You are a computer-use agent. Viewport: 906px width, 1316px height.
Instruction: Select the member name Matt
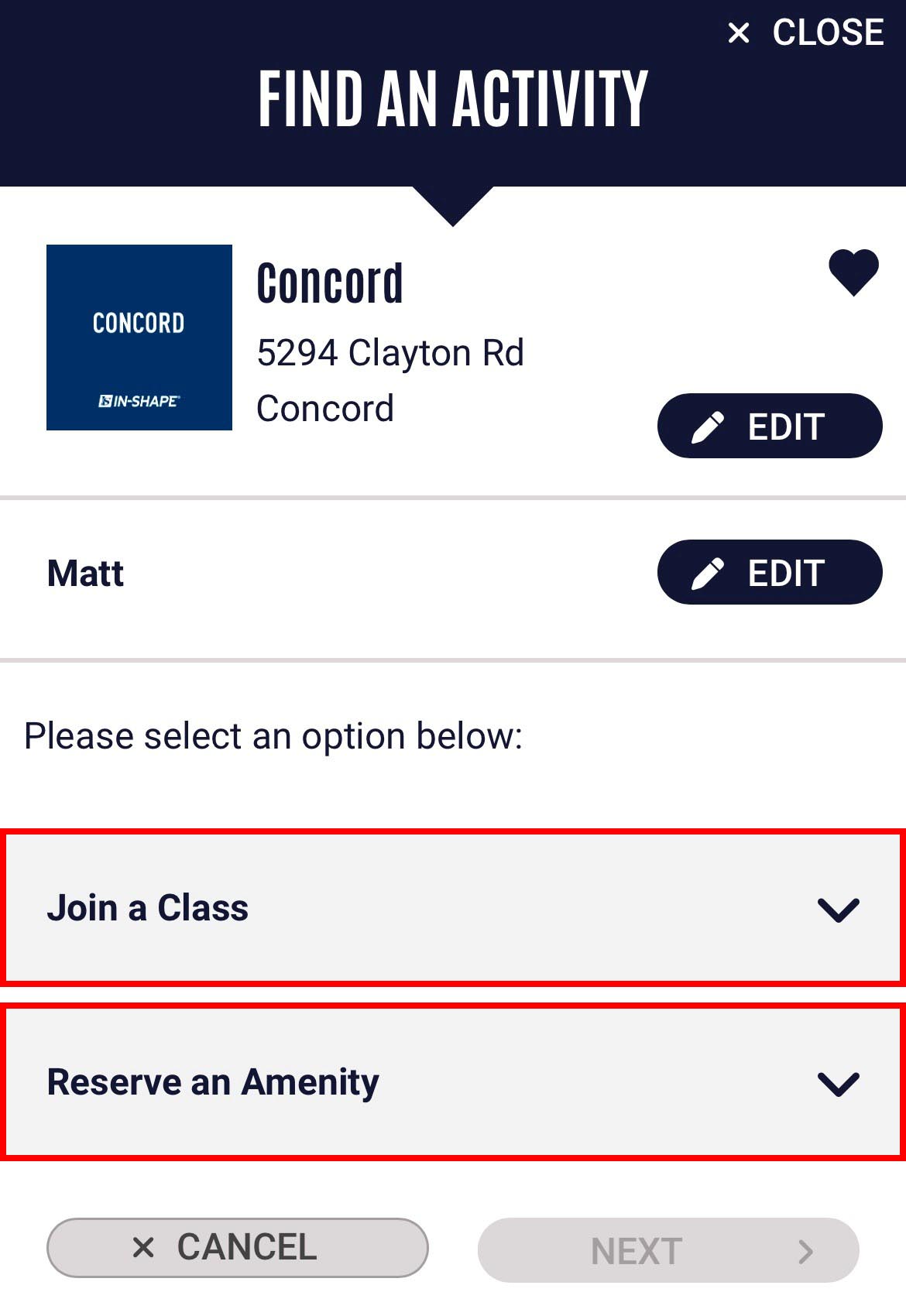(x=85, y=574)
